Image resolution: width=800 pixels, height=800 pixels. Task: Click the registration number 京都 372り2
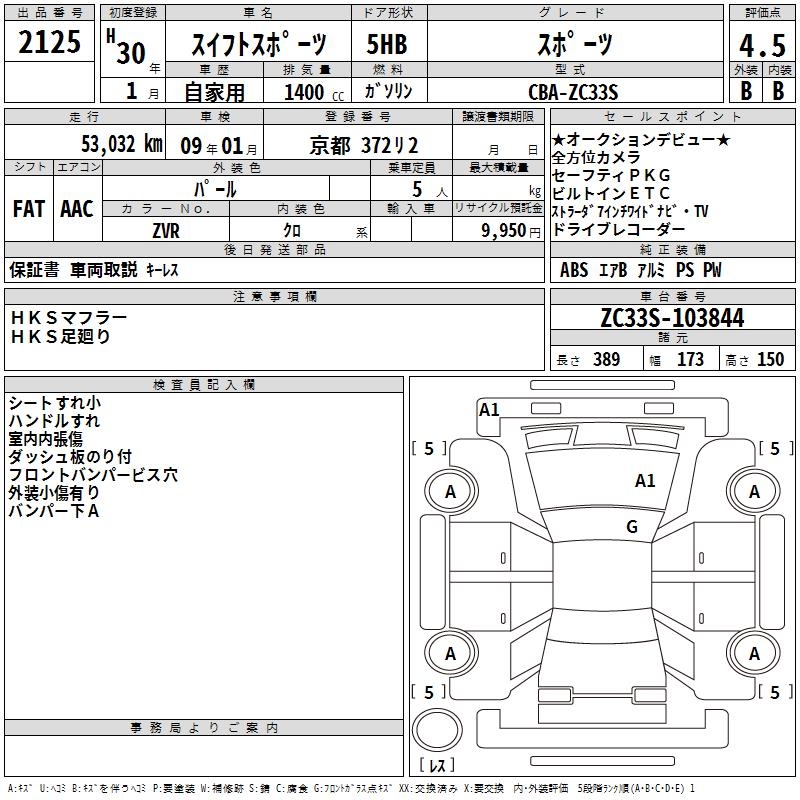(364, 146)
